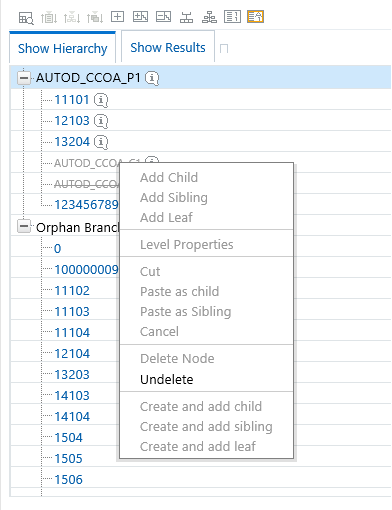Select orphan leaf 100000009
392x510 pixels.
point(87,270)
